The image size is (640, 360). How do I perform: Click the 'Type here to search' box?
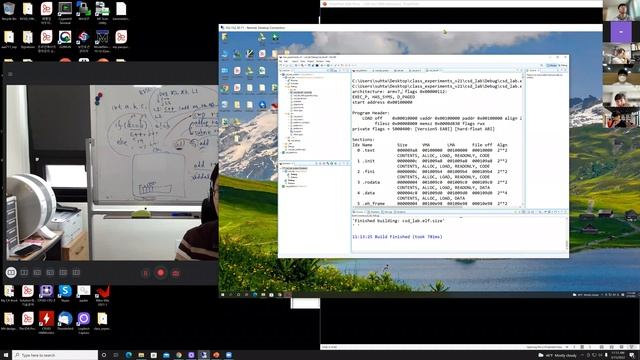click(x=55, y=355)
